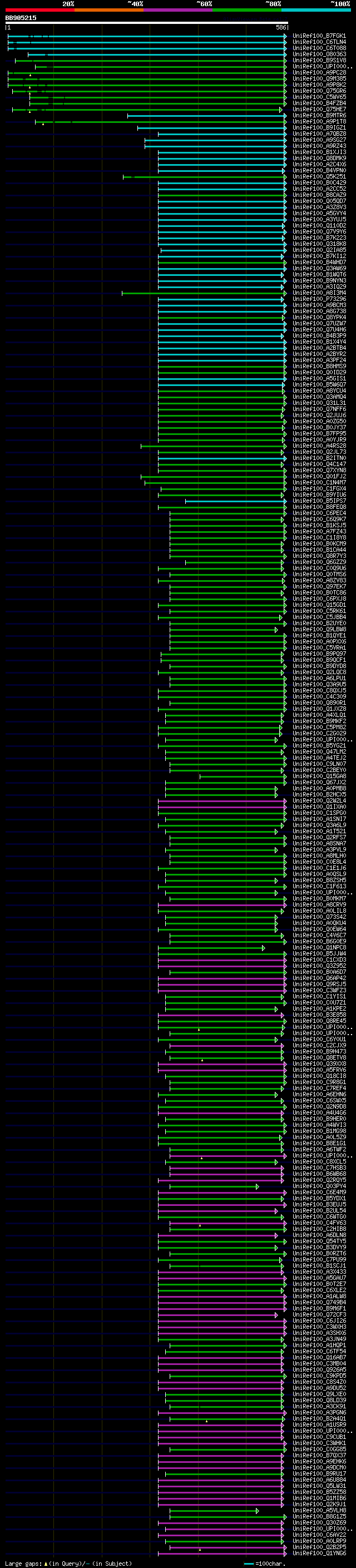Click hit UniRef100_B2A4Q1
The height and width of the screenshot is (1568, 356).
coord(319,1418)
